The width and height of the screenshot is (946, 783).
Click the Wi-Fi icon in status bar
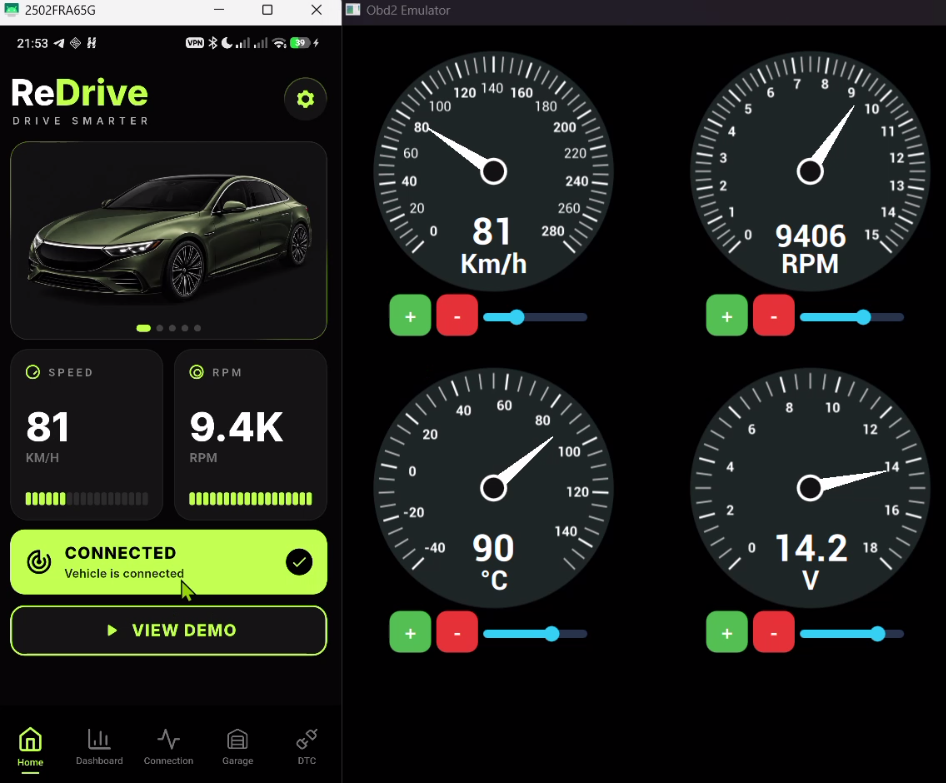[279, 43]
